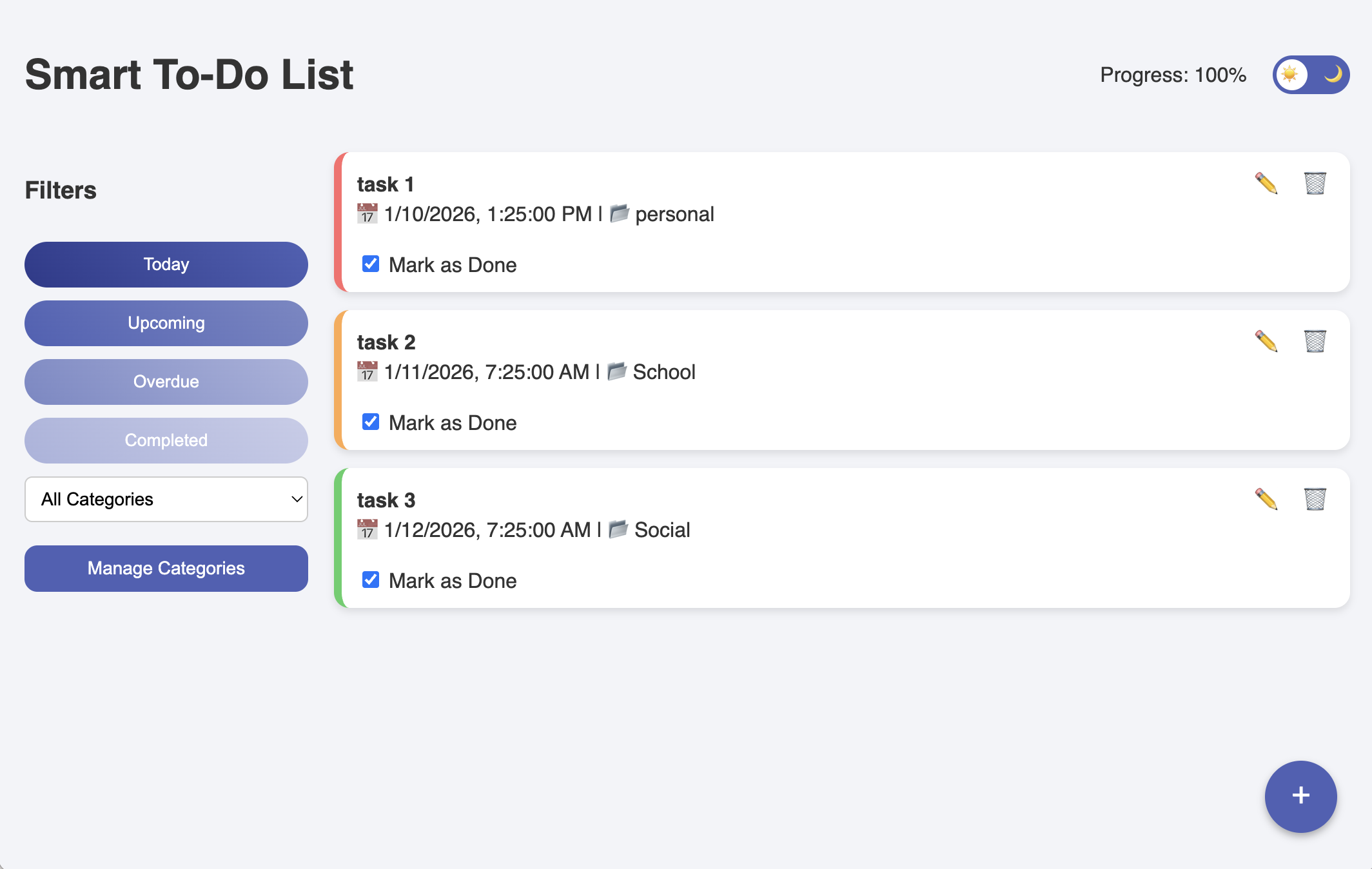Screen dimensions: 1372x869
Task: Uncheck Mark as Done for task 1
Action: click(371, 264)
